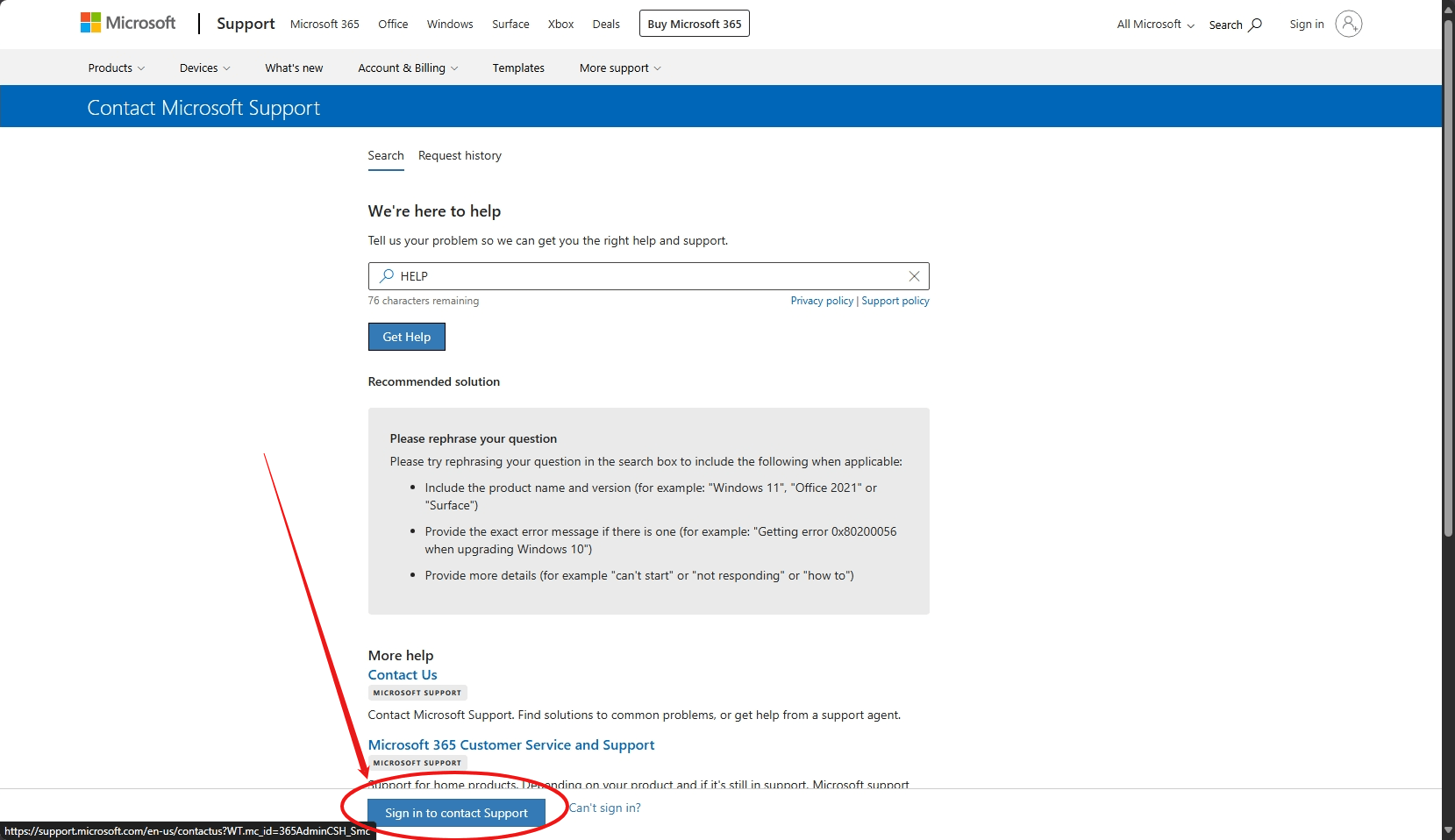Click the '76 characters remaining' text
Viewport: 1455px width, 840px height.
(x=424, y=301)
